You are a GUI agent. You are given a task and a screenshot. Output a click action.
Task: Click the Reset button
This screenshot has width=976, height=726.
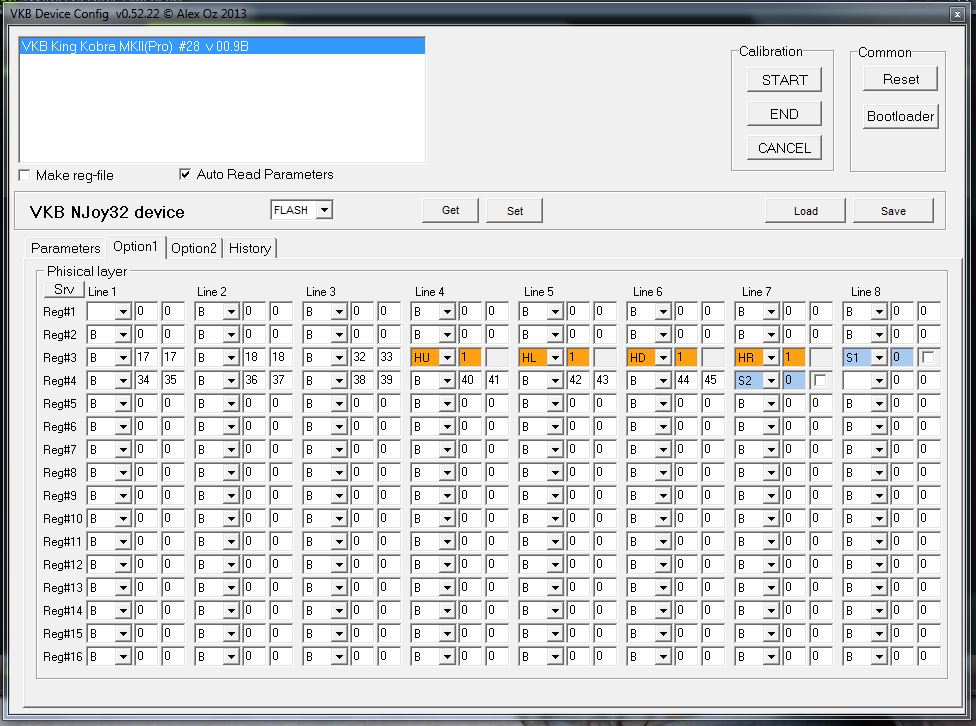(x=900, y=79)
